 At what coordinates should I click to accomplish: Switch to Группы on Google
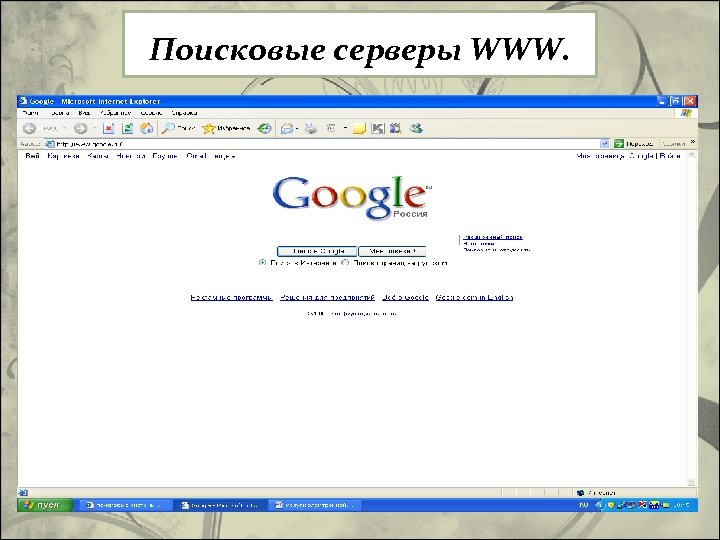pos(165,156)
